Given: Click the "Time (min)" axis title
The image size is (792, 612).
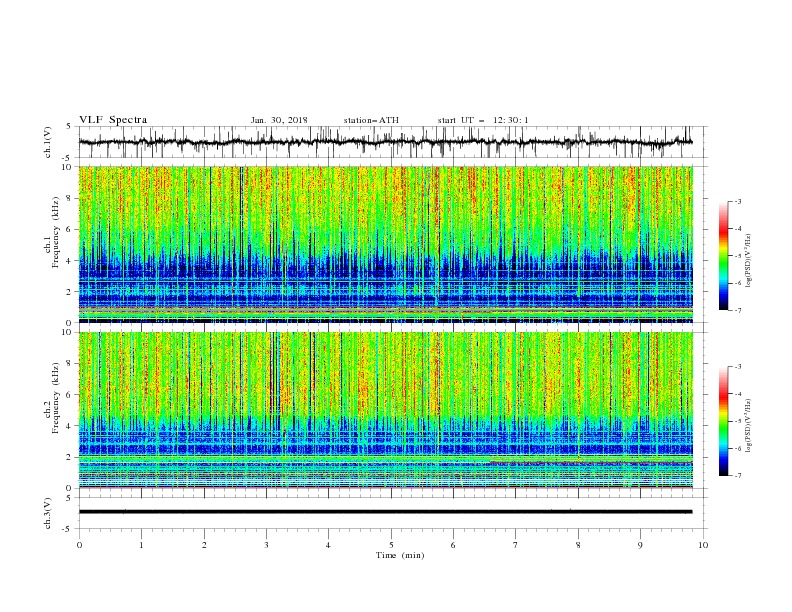Looking at the screenshot, I should [x=400, y=555].
